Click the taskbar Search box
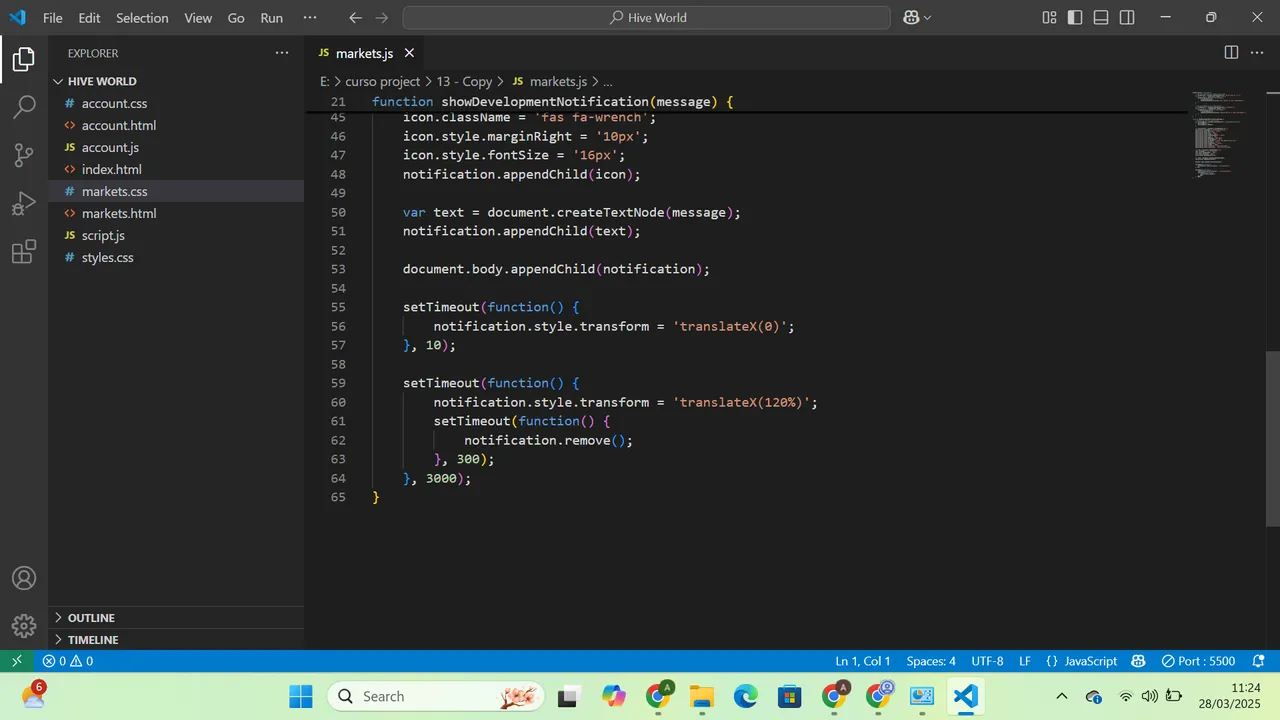The image size is (1280, 720). coord(436,696)
